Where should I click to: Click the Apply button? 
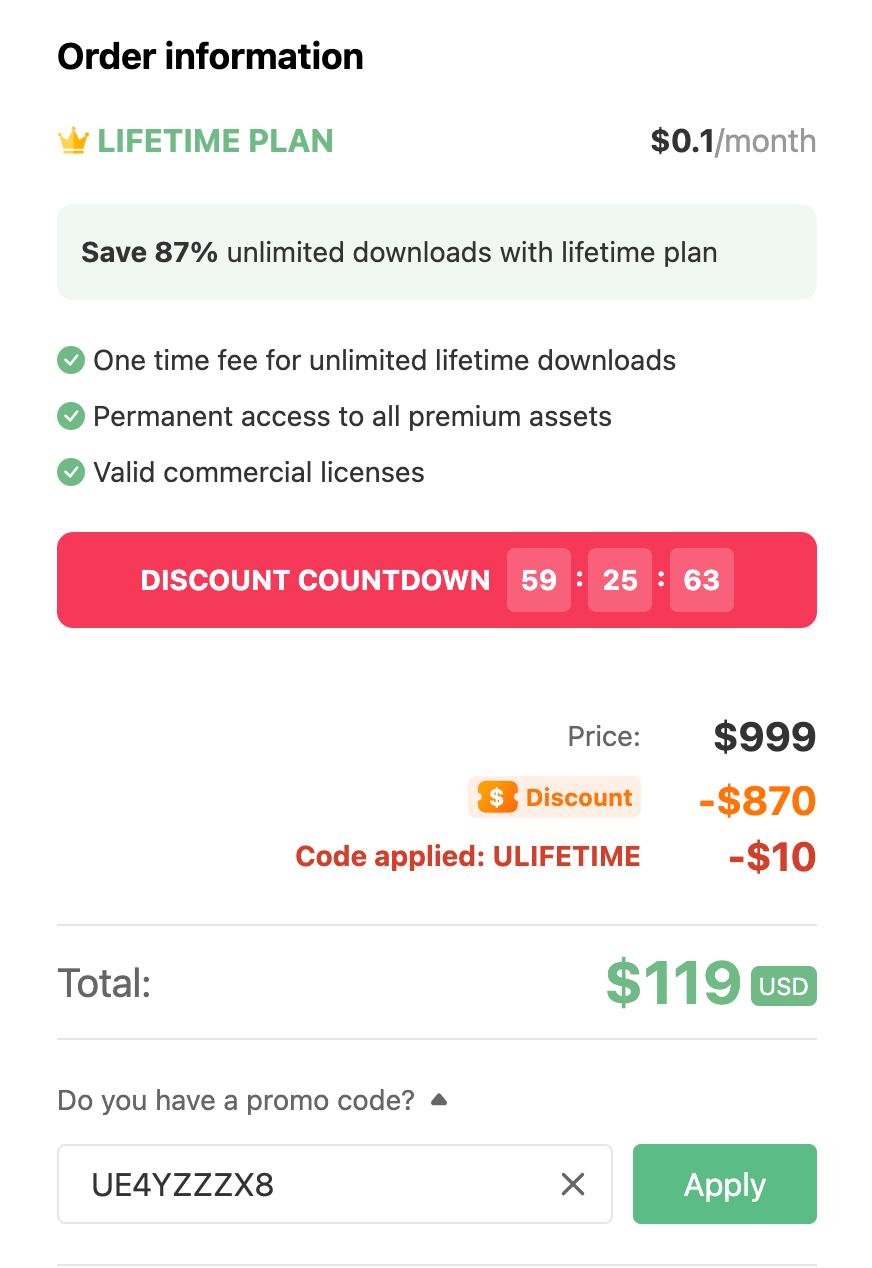724,1185
